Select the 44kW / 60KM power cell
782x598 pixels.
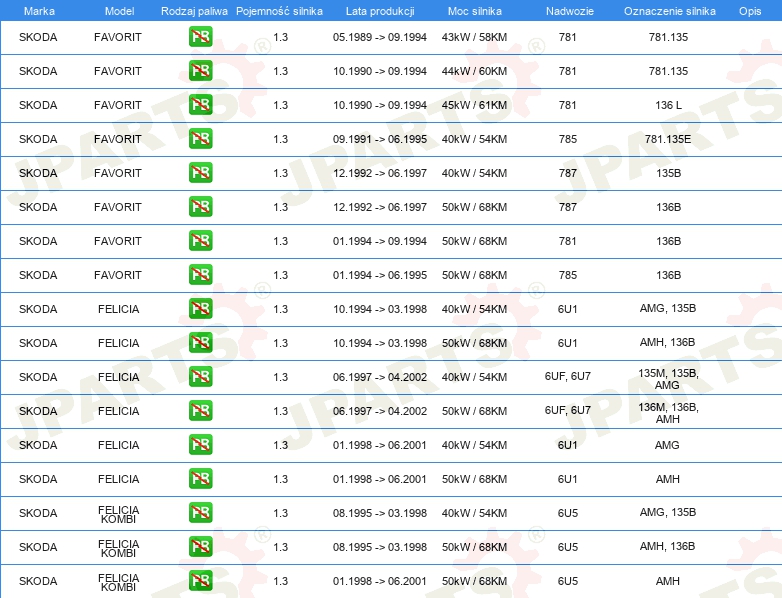click(474, 71)
